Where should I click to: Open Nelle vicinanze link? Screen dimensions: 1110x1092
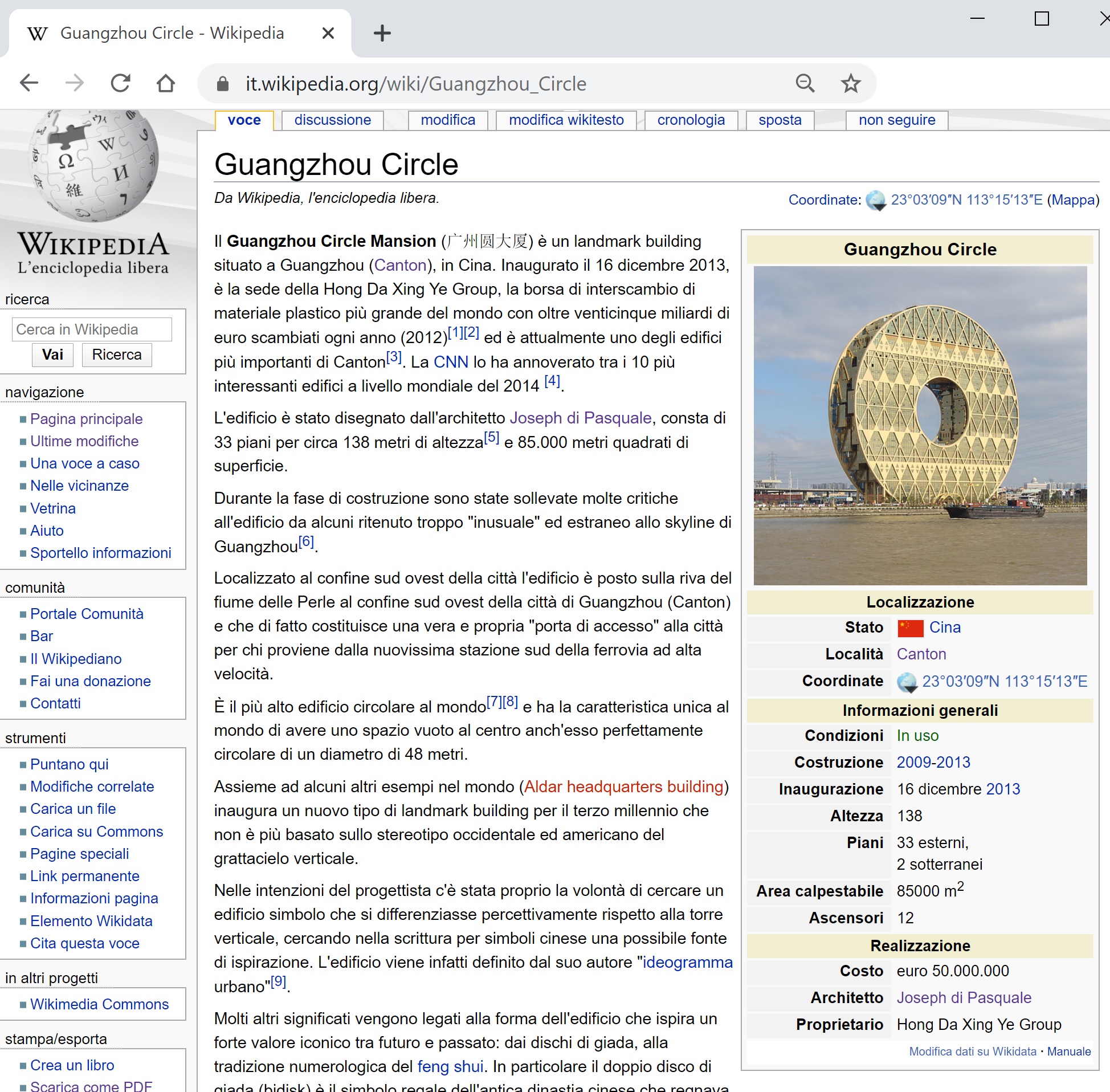[x=80, y=486]
